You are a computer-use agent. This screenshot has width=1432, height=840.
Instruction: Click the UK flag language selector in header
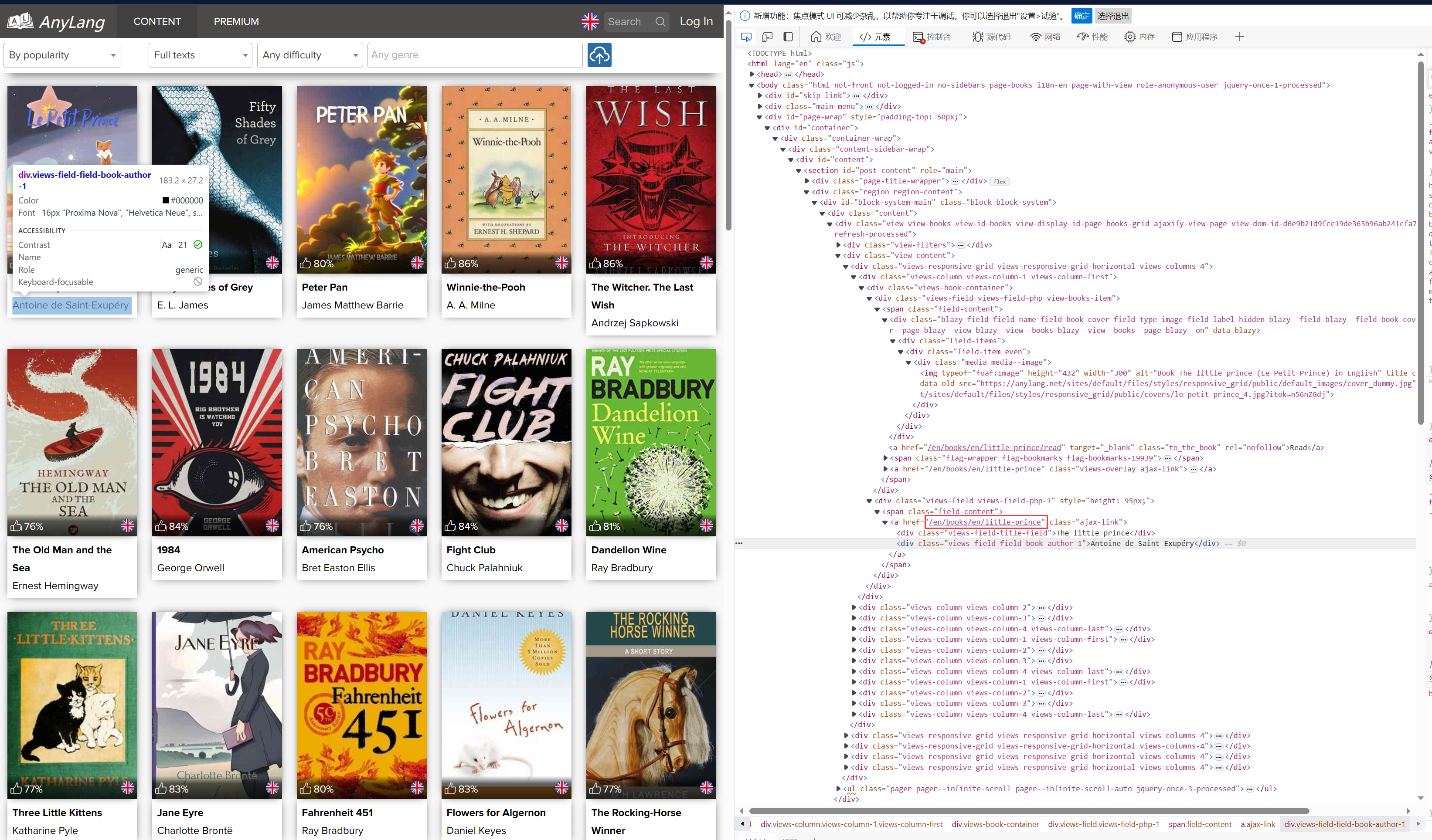click(590, 22)
